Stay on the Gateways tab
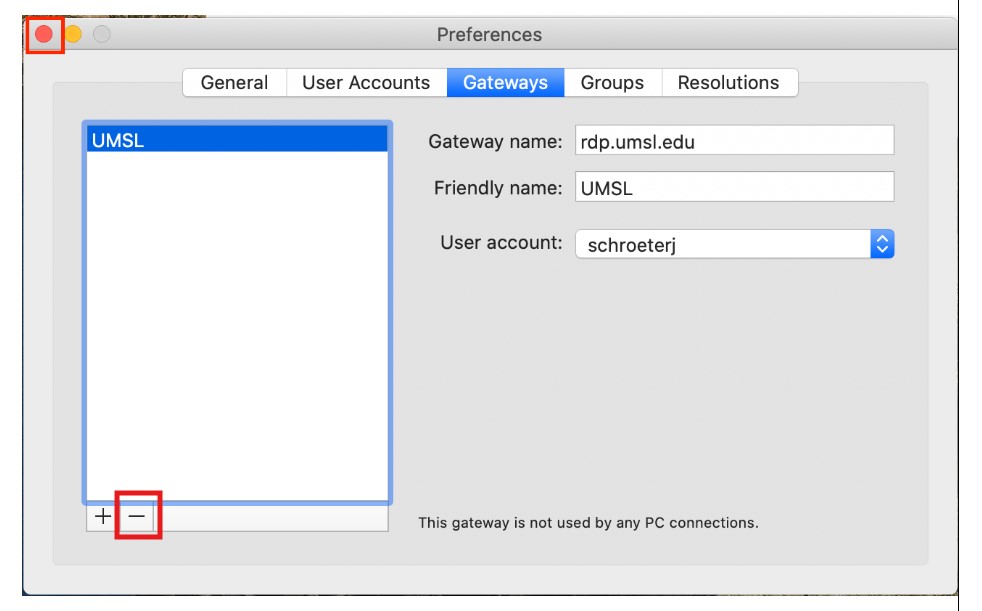982x611 pixels. click(505, 82)
